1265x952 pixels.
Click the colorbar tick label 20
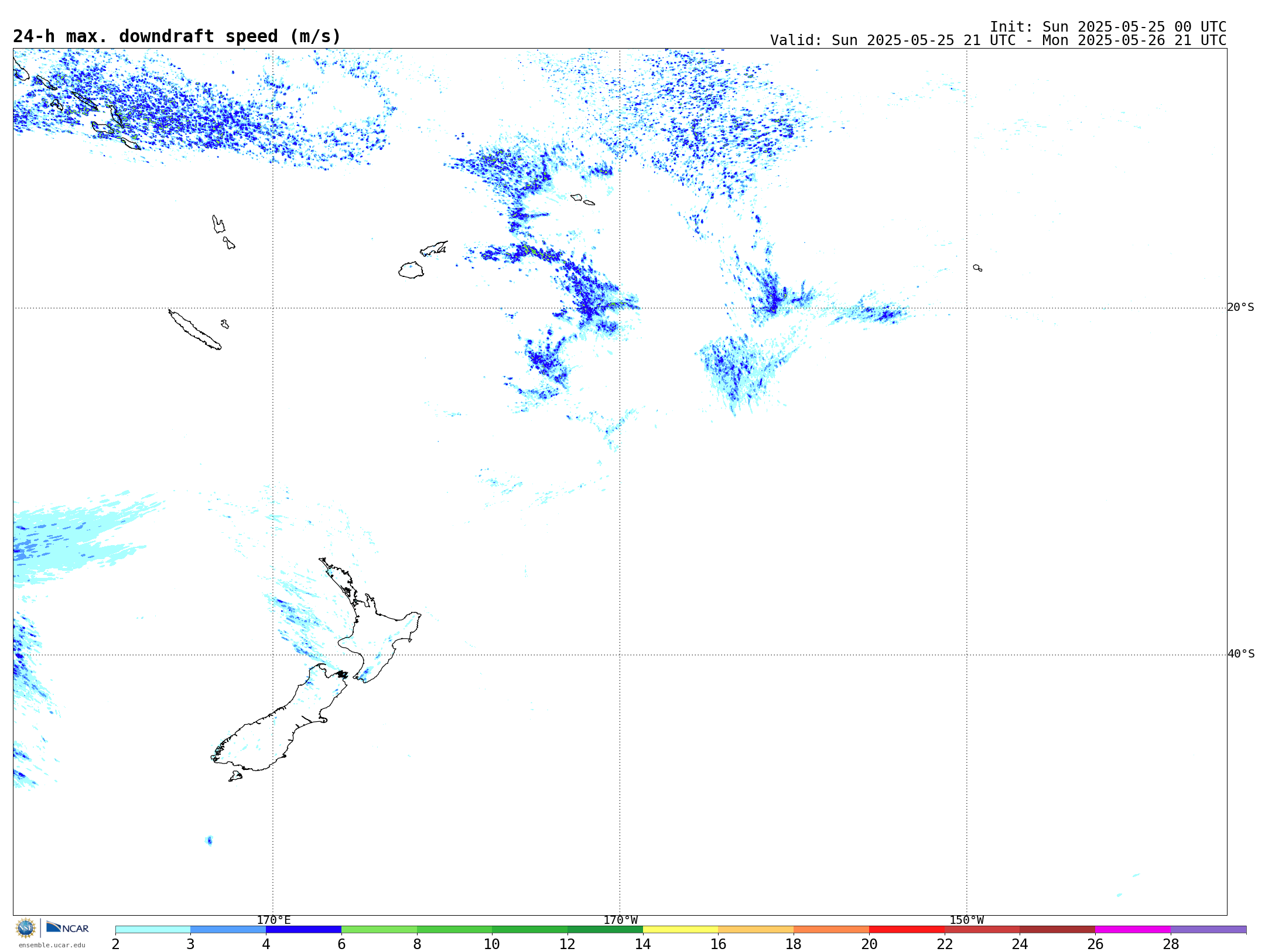[869, 944]
